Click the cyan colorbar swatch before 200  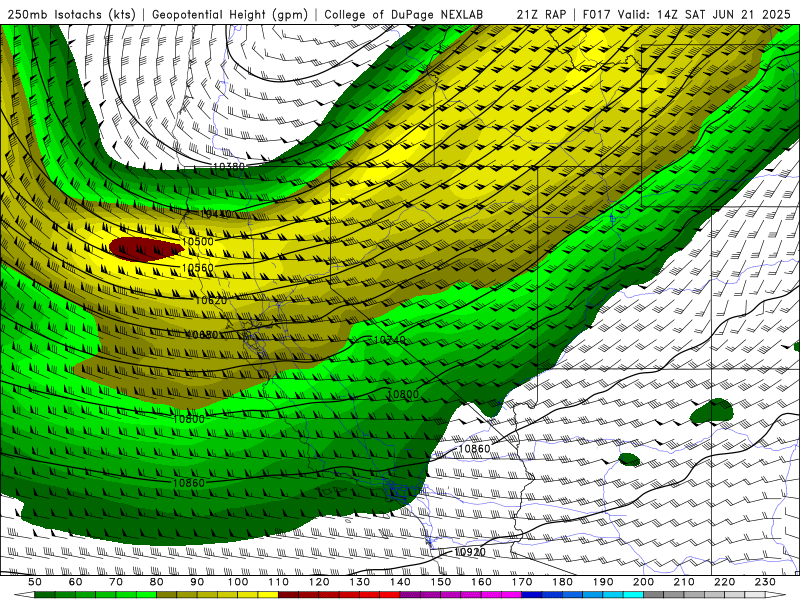tap(634, 595)
